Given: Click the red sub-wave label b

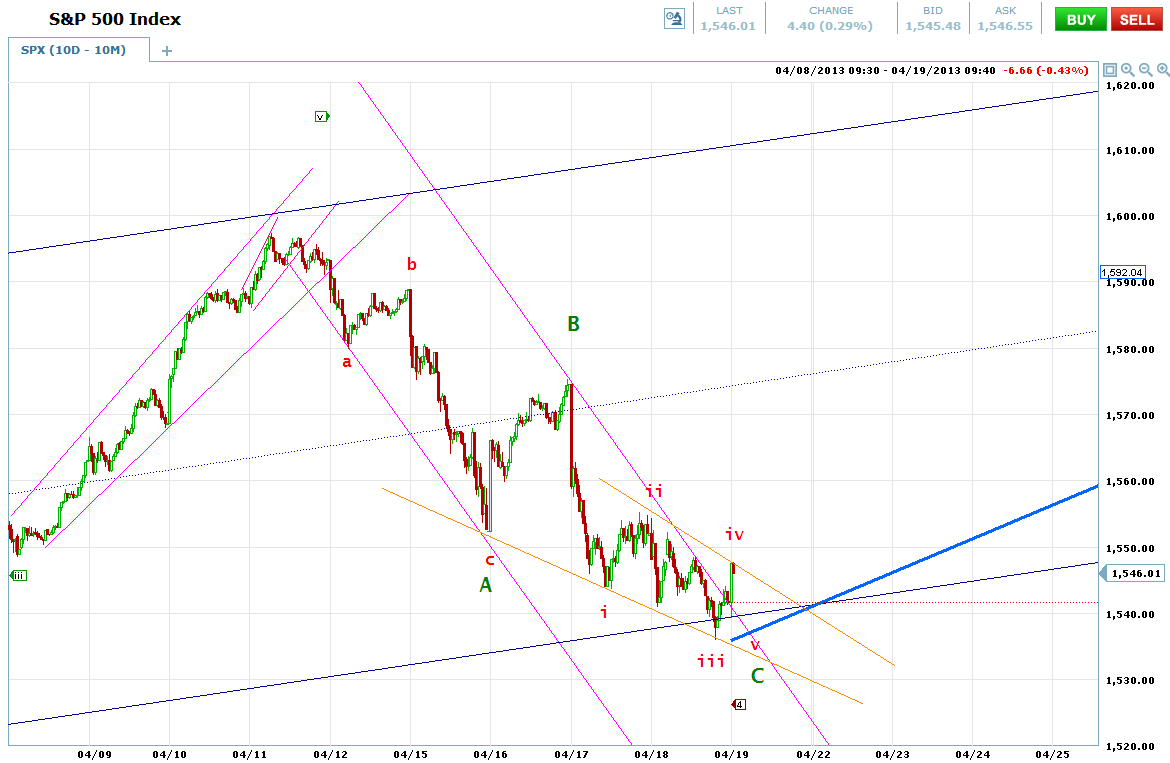Looking at the screenshot, I should coord(411,264).
